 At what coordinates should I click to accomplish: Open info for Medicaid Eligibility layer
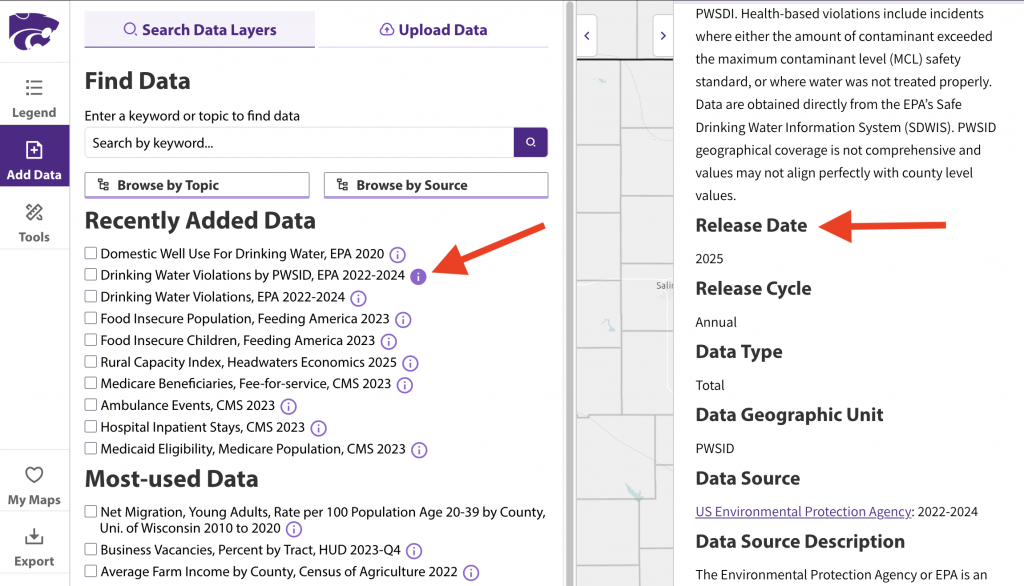pos(419,449)
